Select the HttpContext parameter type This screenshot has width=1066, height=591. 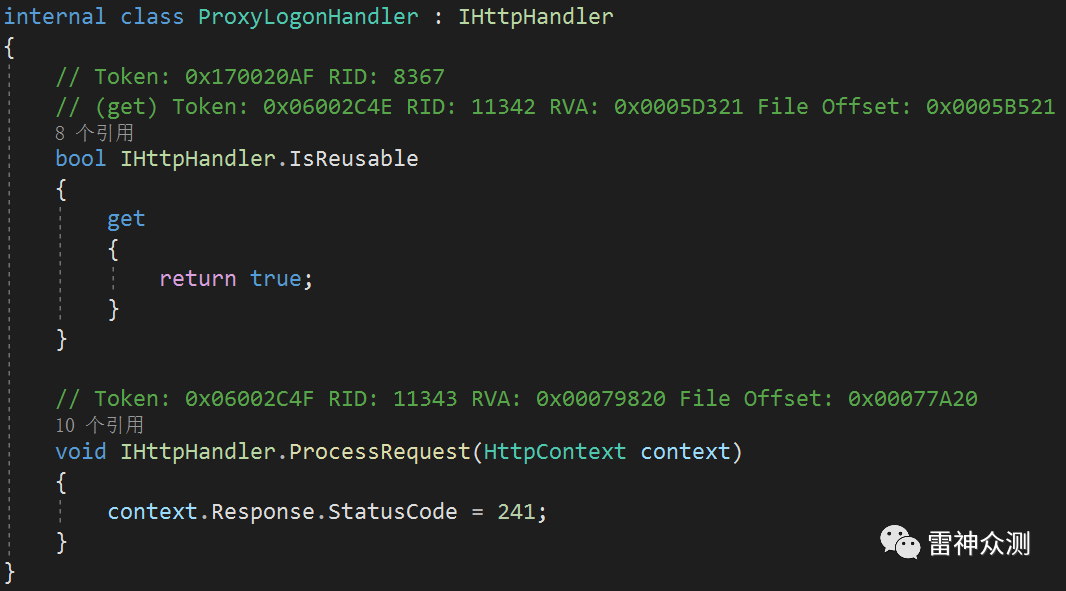tap(555, 452)
